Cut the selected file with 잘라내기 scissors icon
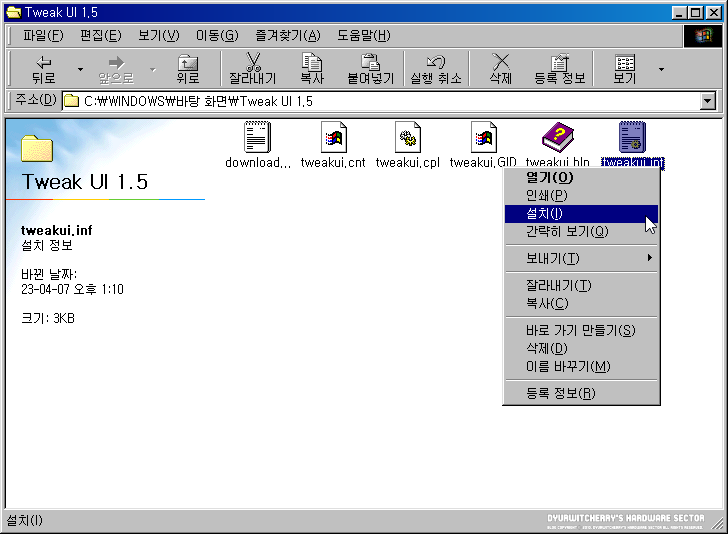Viewport: 728px width, 534px height. coord(253,69)
